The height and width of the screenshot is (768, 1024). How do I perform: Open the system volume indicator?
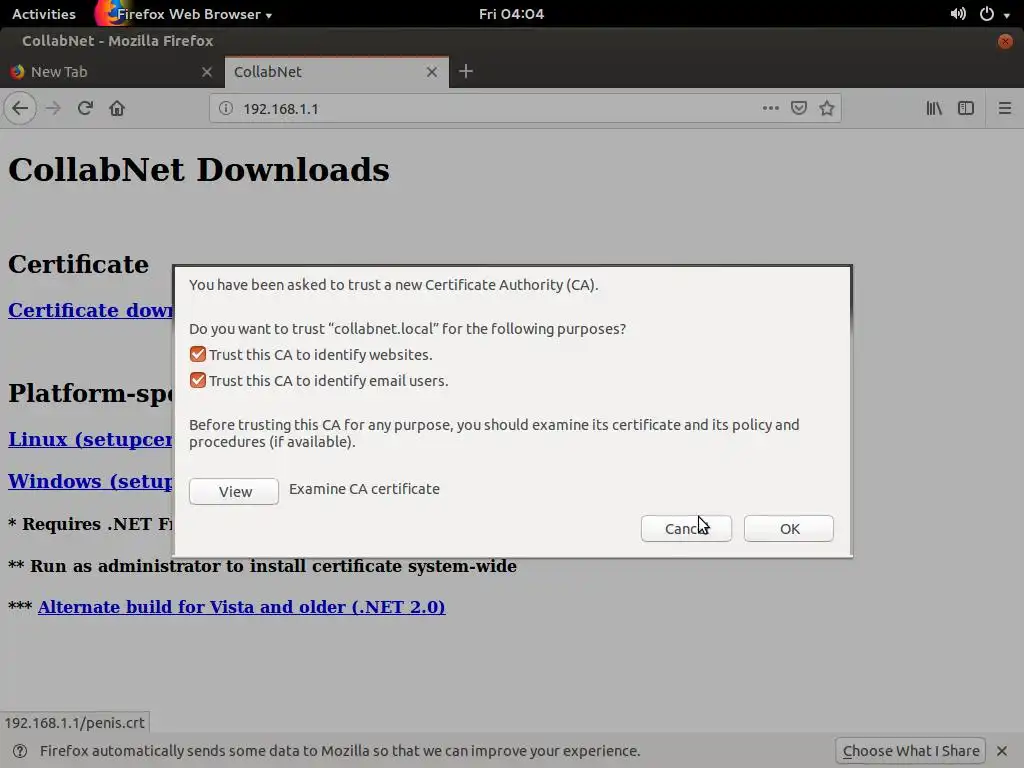(958, 14)
